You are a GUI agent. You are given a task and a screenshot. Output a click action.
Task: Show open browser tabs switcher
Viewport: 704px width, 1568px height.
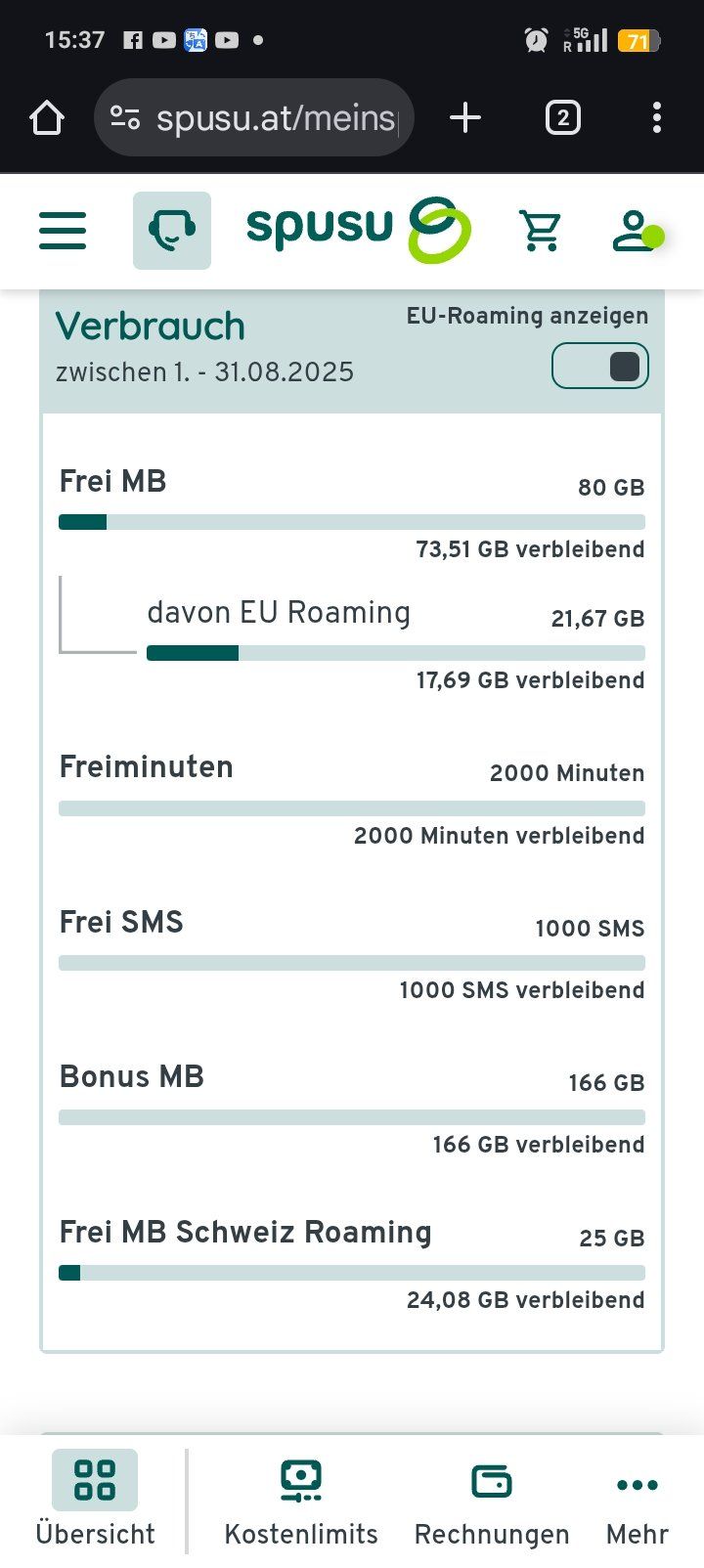click(562, 118)
